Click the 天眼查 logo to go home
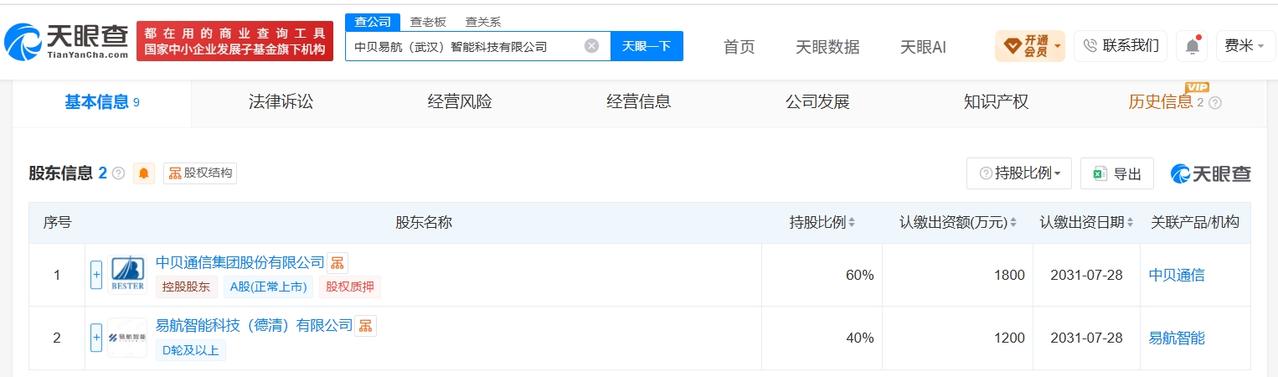Image resolution: width=1278 pixels, height=377 pixels. coord(66,42)
